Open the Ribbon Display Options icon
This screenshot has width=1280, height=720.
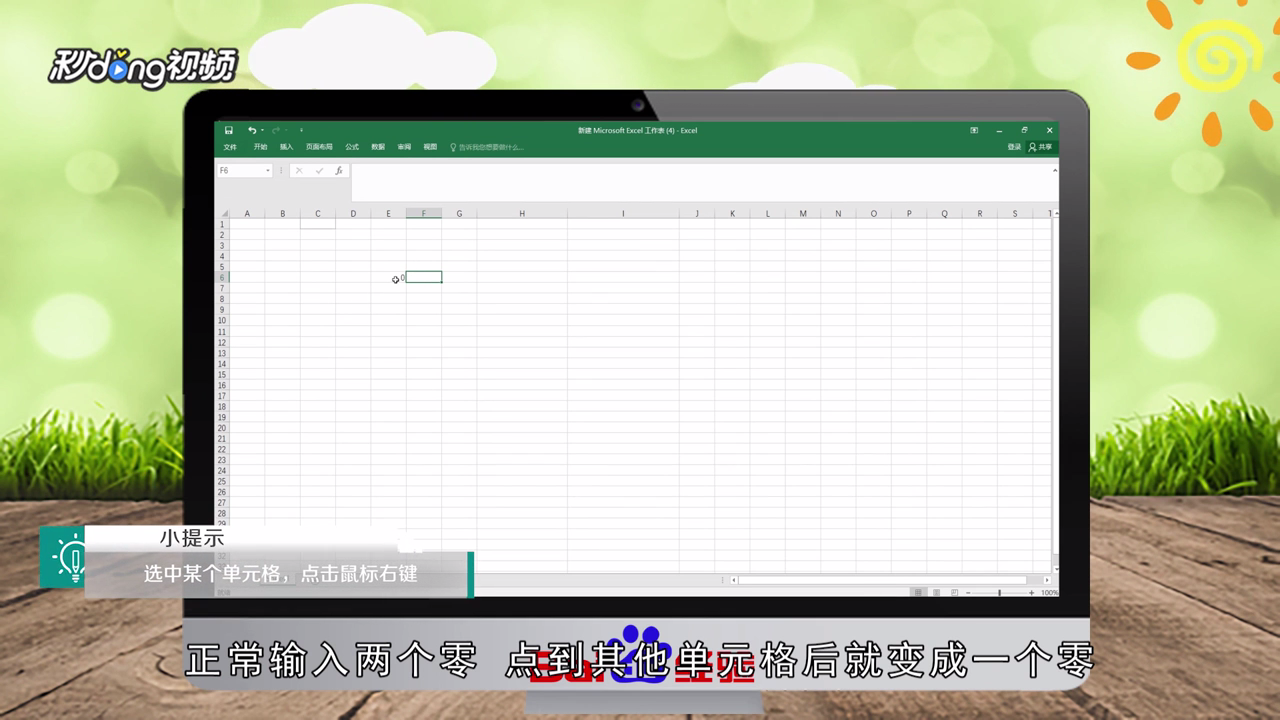[x=974, y=130]
